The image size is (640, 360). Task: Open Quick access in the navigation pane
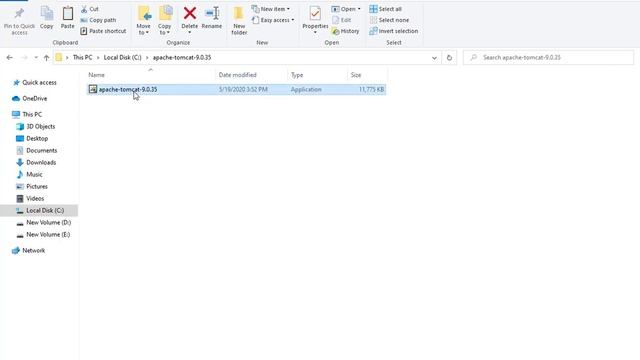point(39,82)
